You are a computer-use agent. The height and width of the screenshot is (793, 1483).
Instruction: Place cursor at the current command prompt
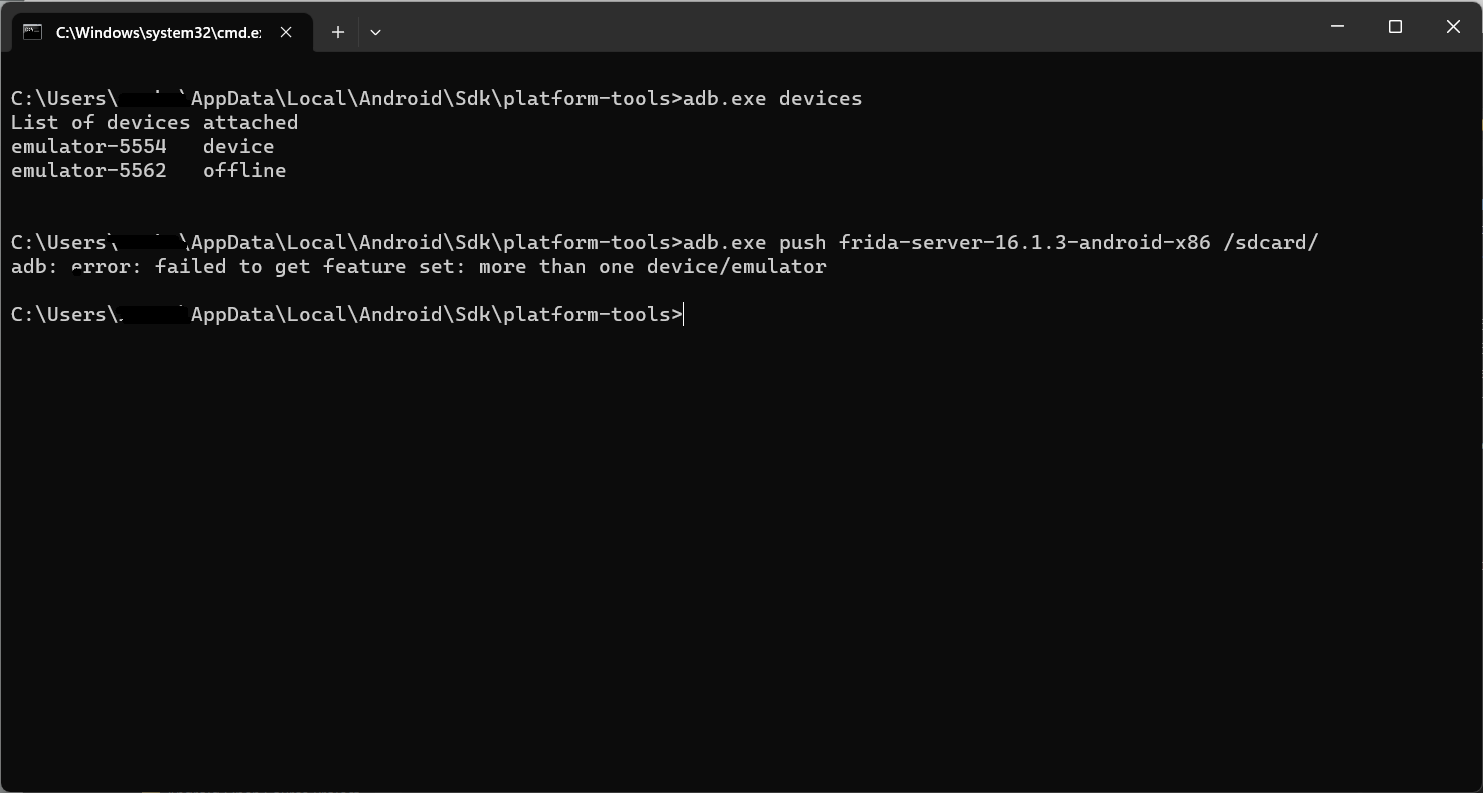(684, 314)
